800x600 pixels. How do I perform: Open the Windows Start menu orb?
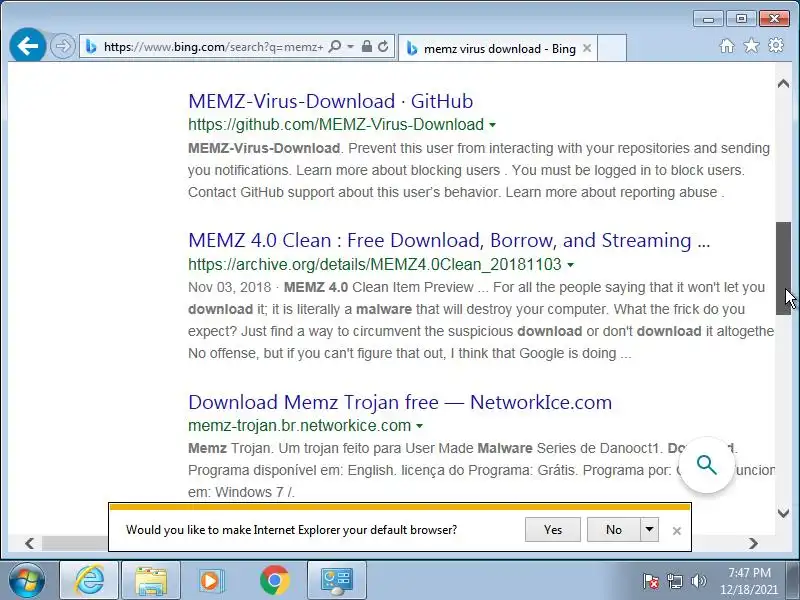pos(27,580)
